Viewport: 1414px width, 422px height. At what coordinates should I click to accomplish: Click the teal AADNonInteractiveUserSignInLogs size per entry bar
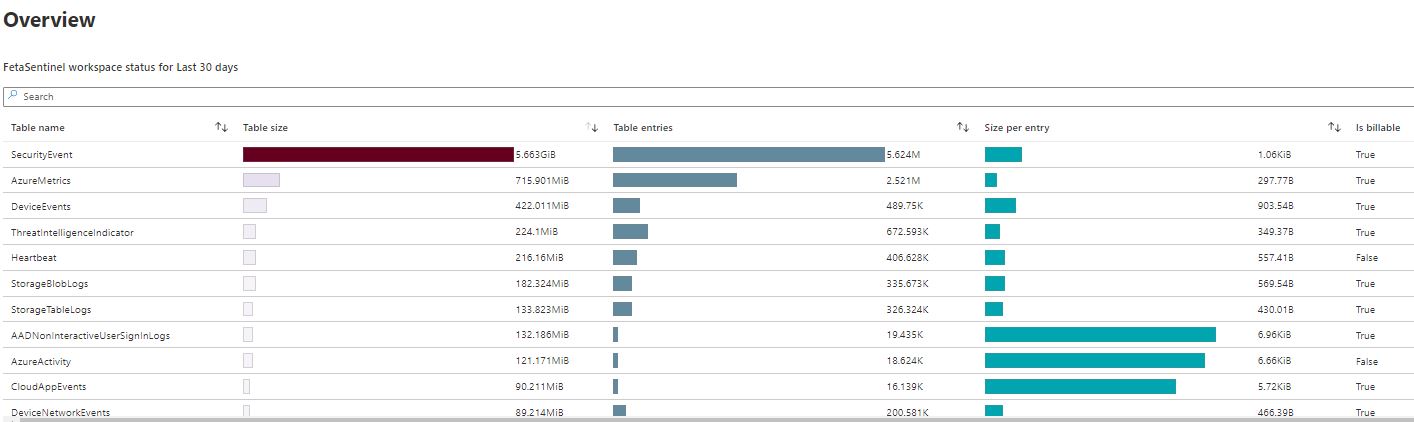coord(1100,335)
